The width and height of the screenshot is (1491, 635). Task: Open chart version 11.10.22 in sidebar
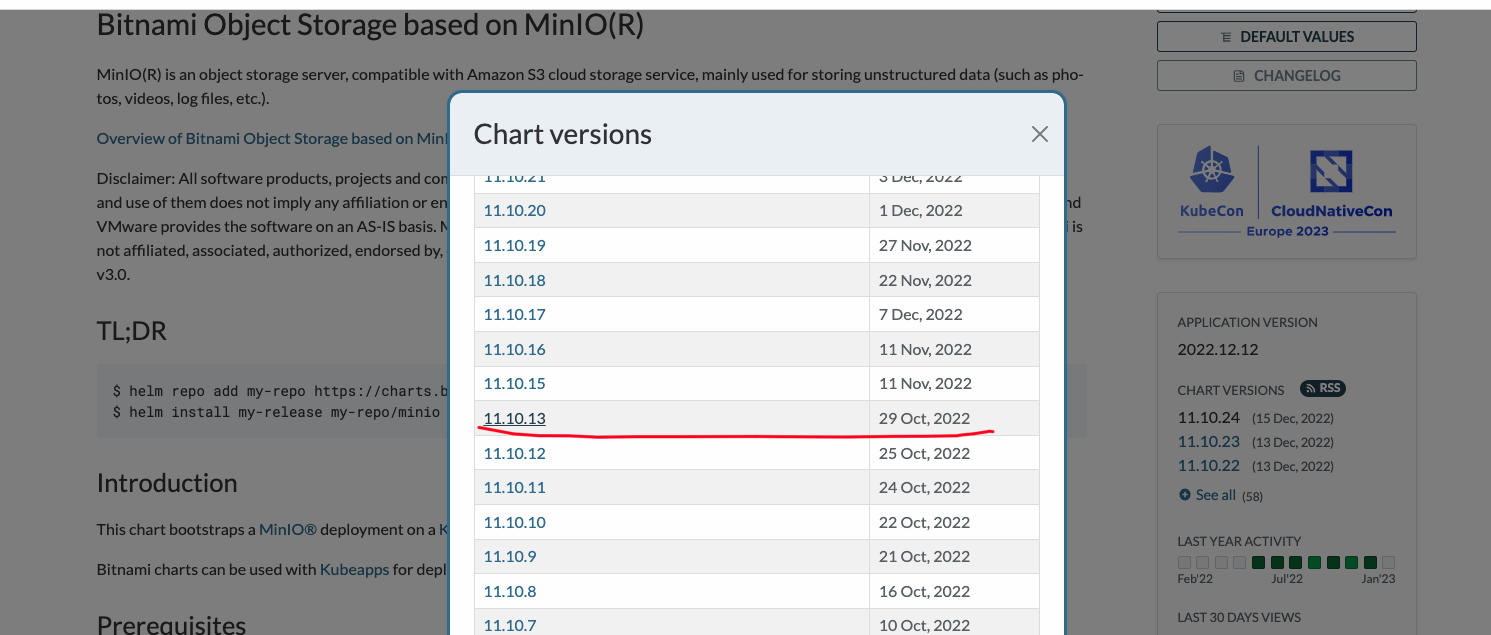[x=1208, y=466]
